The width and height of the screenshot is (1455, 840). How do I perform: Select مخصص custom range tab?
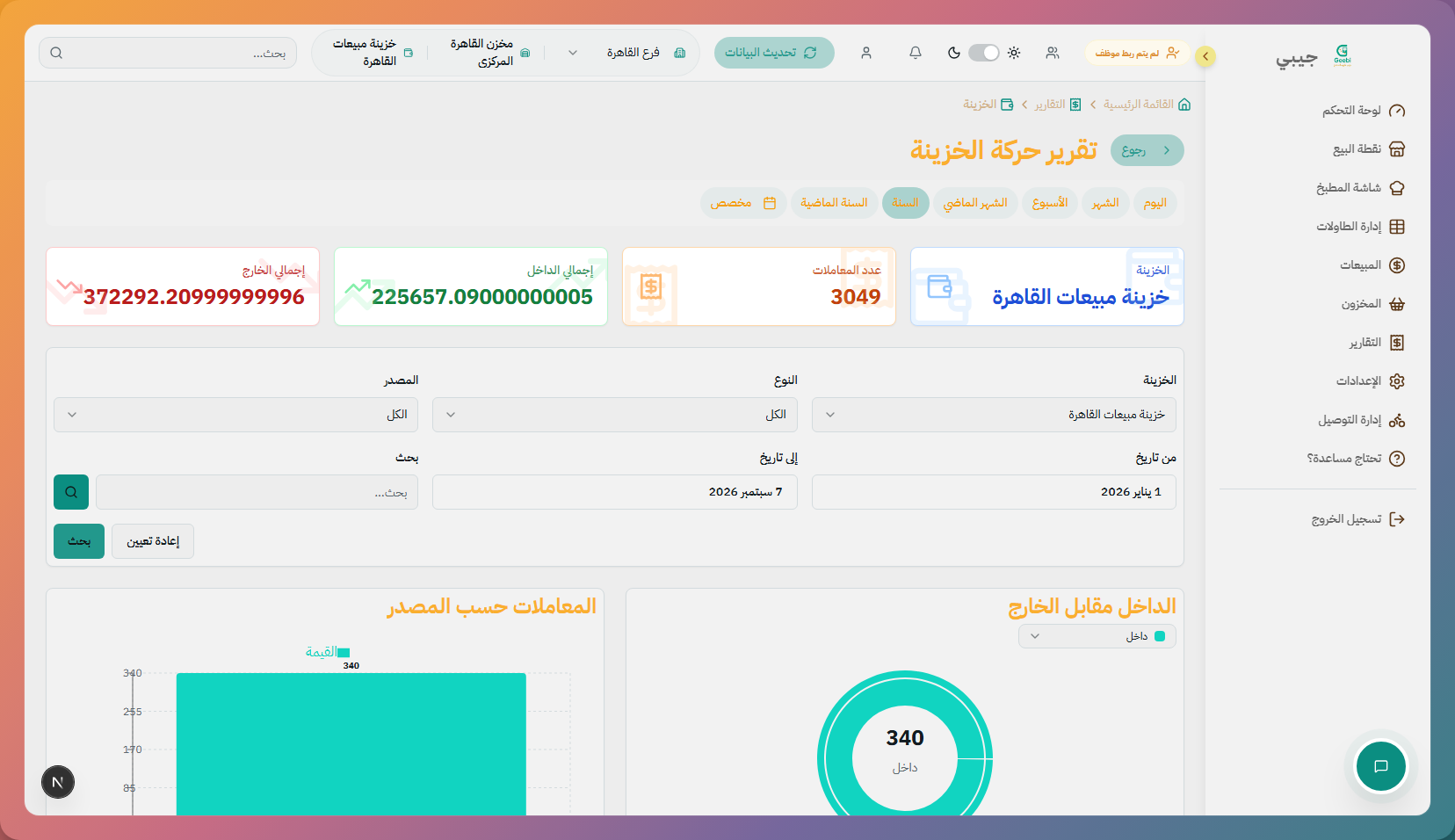click(x=743, y=203)
